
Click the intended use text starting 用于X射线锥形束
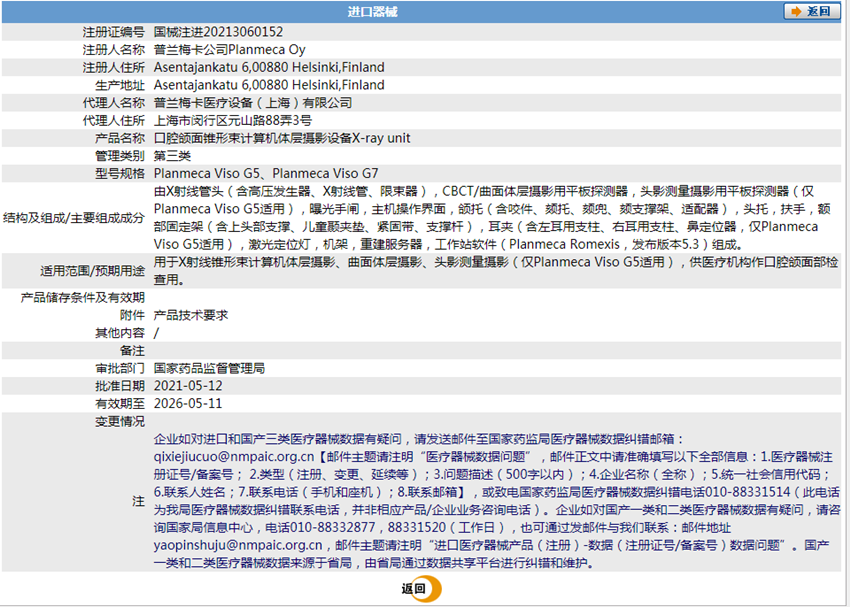pyautogui.click(x=496, y=270)
